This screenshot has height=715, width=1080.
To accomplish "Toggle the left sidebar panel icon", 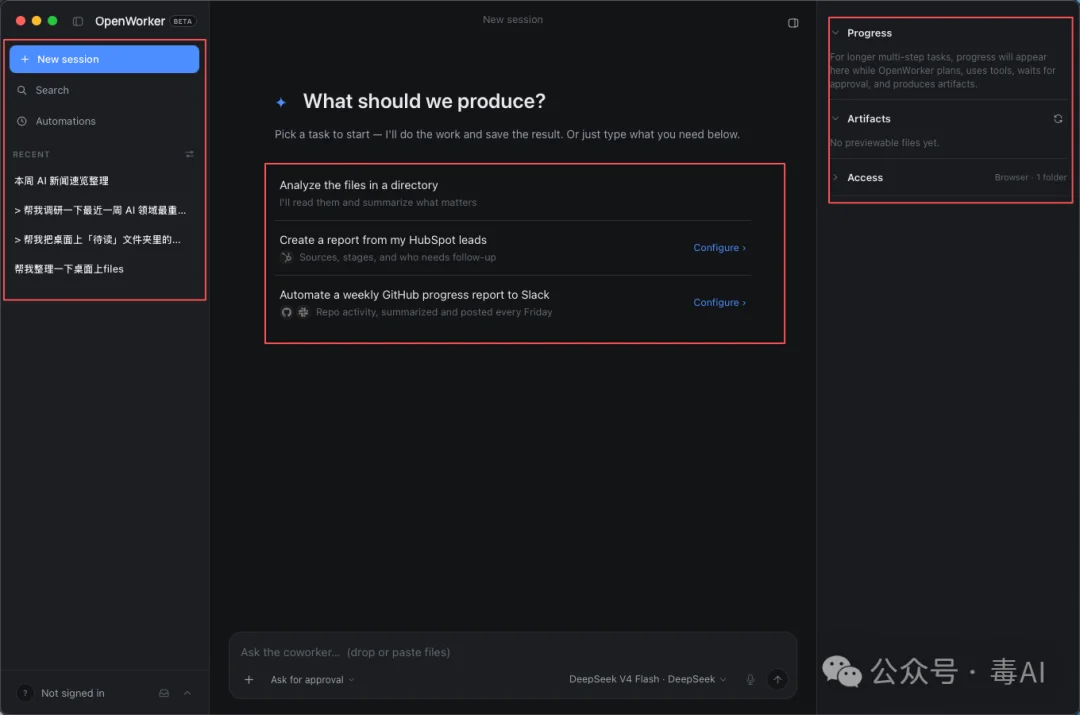I will (x=78, y=21).
